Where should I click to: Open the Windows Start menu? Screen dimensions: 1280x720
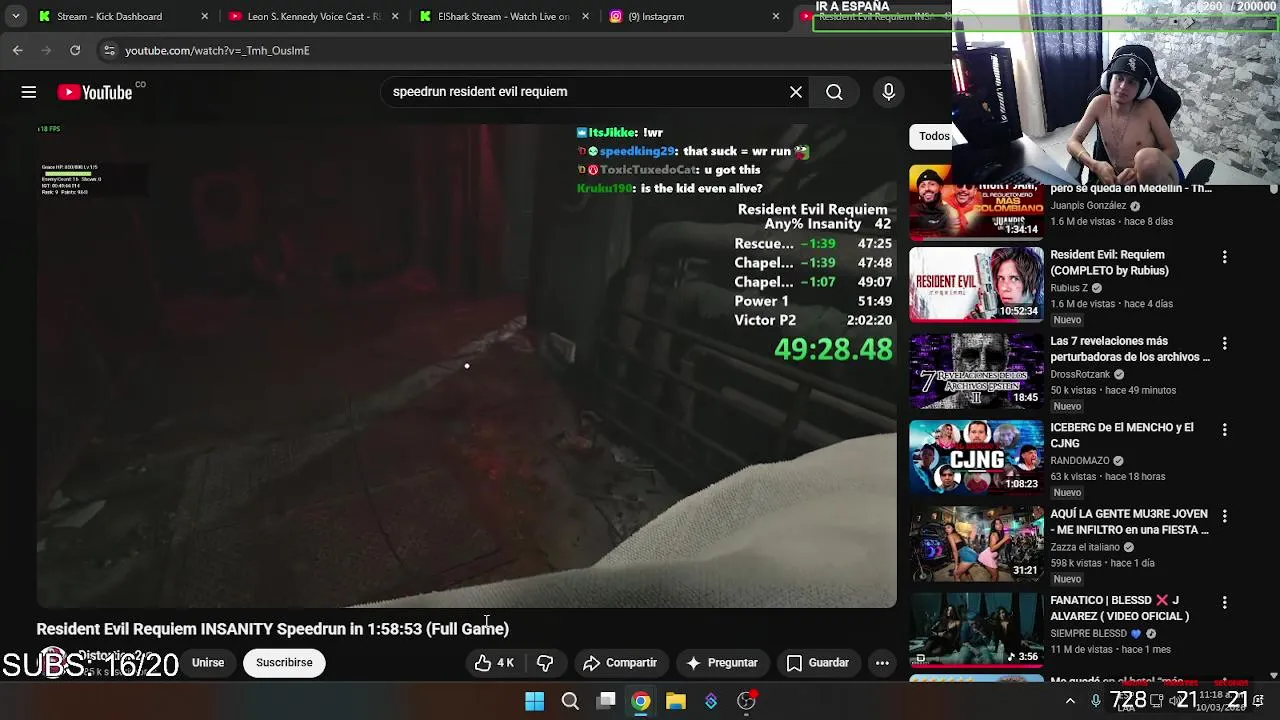click(x=535, y=701)
